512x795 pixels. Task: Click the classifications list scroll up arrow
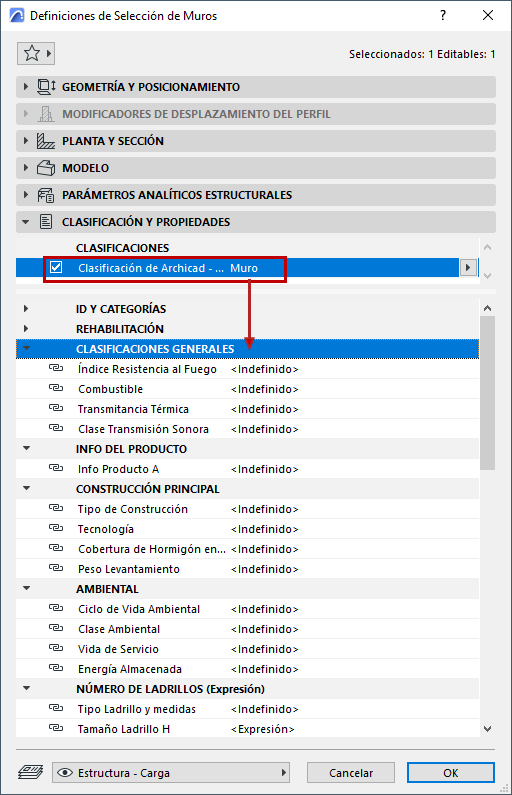pos(487,247)
